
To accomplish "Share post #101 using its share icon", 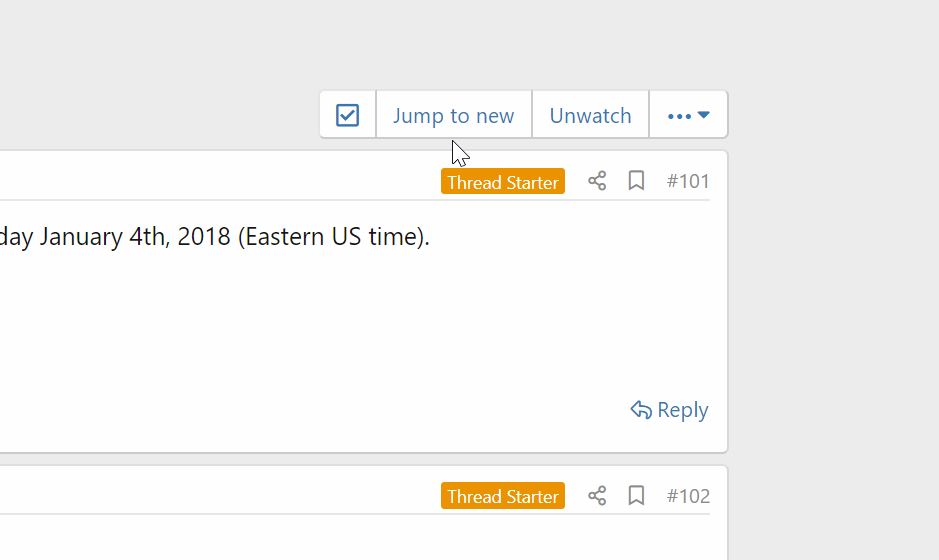I will (x=597, y=181).
